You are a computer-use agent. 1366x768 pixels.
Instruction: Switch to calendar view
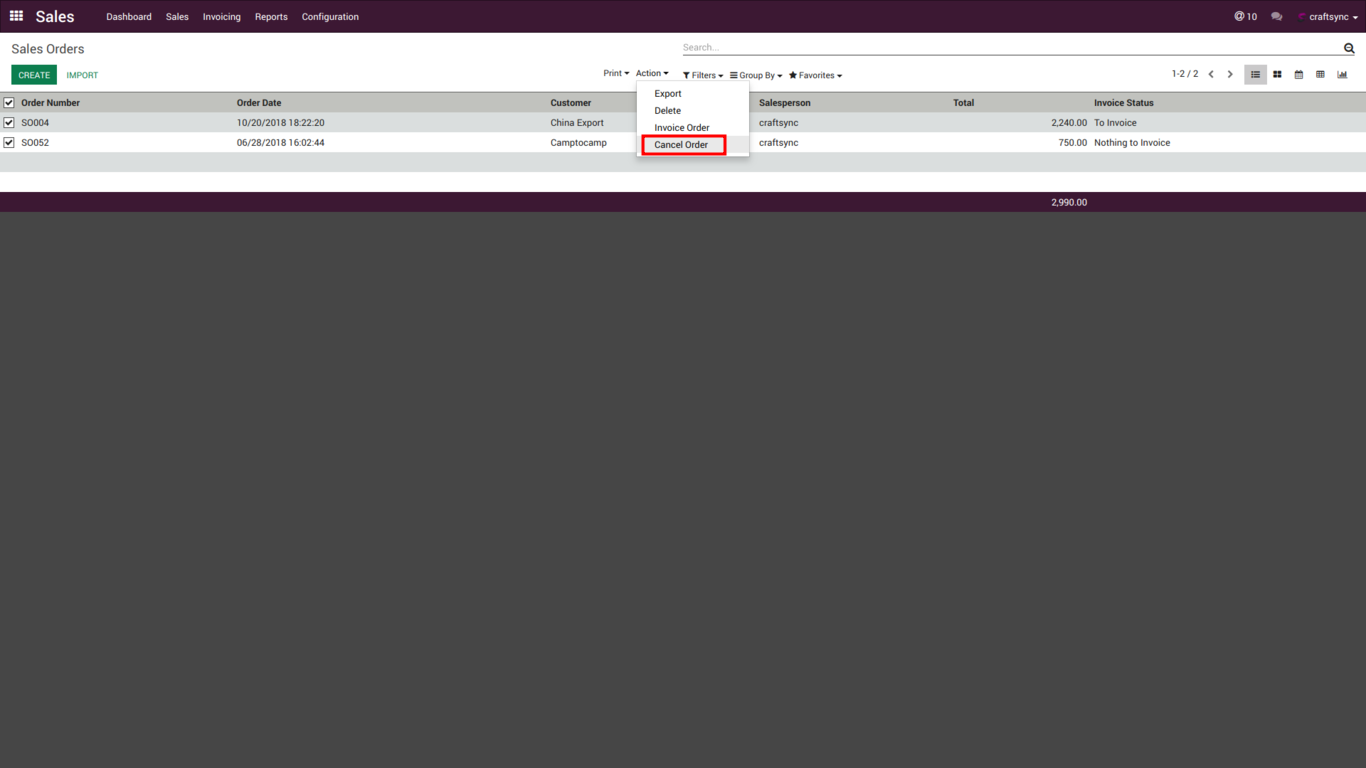1299,75
